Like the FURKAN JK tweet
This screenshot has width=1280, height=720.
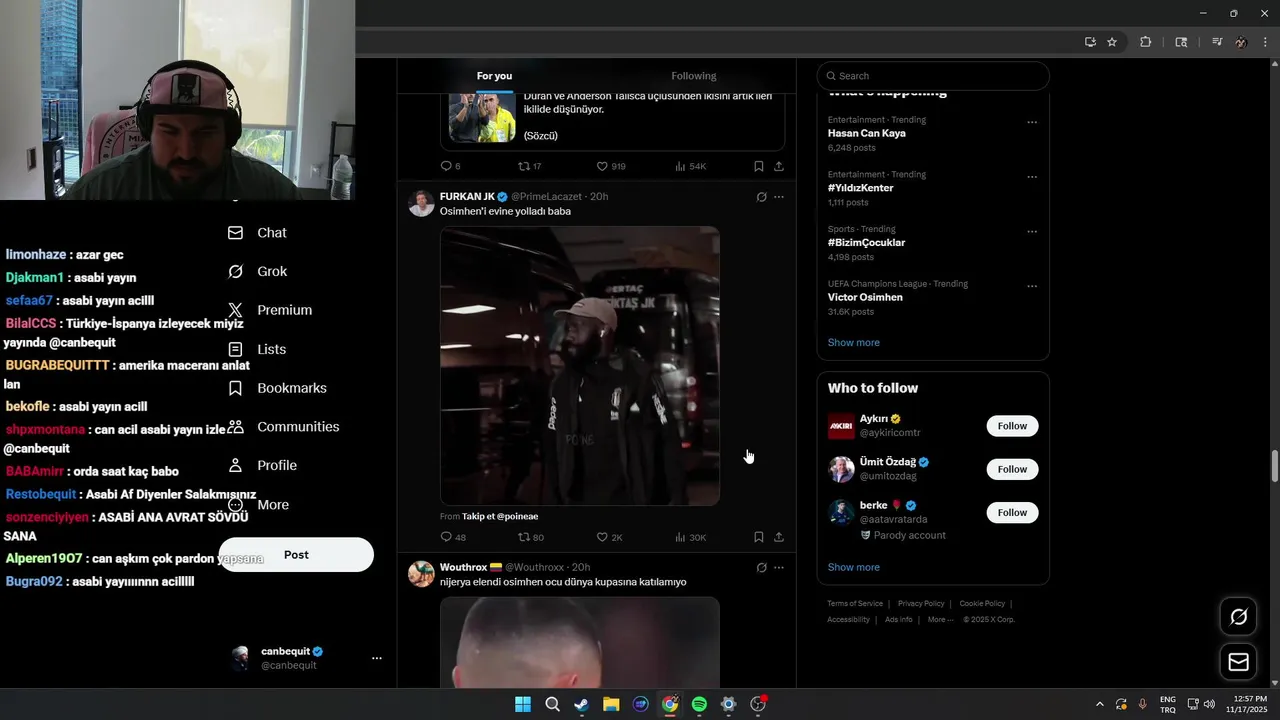click(609, 537)
